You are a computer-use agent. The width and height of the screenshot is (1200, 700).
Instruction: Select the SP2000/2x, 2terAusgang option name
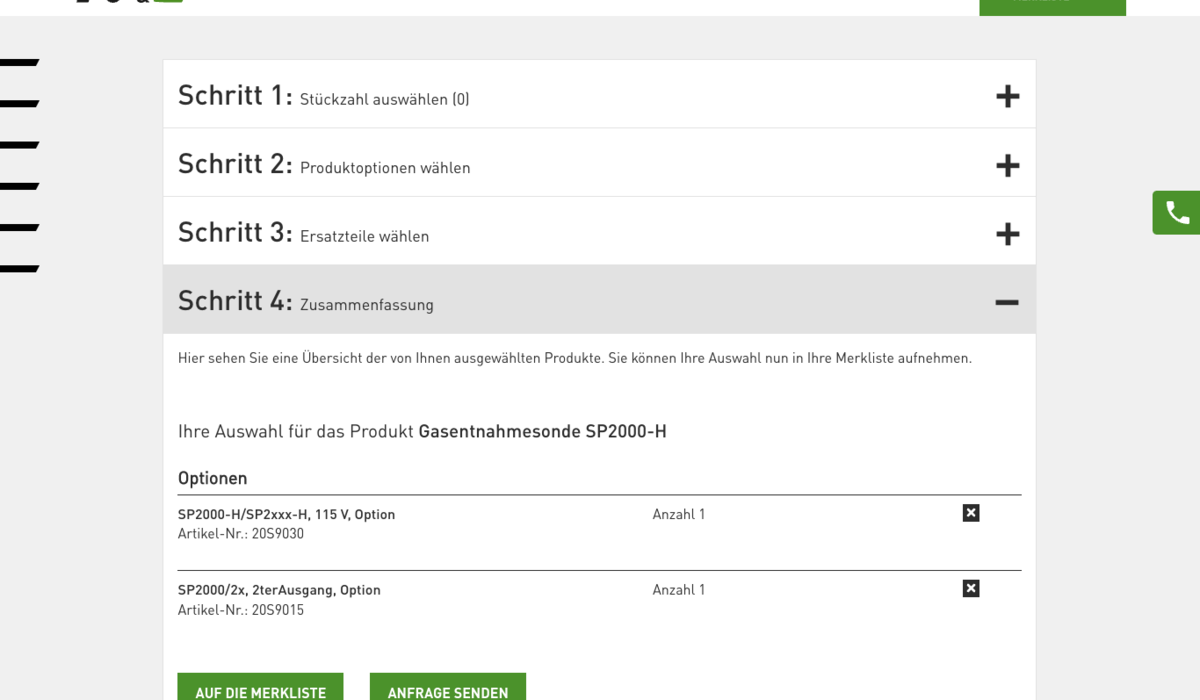click(279, 590)
